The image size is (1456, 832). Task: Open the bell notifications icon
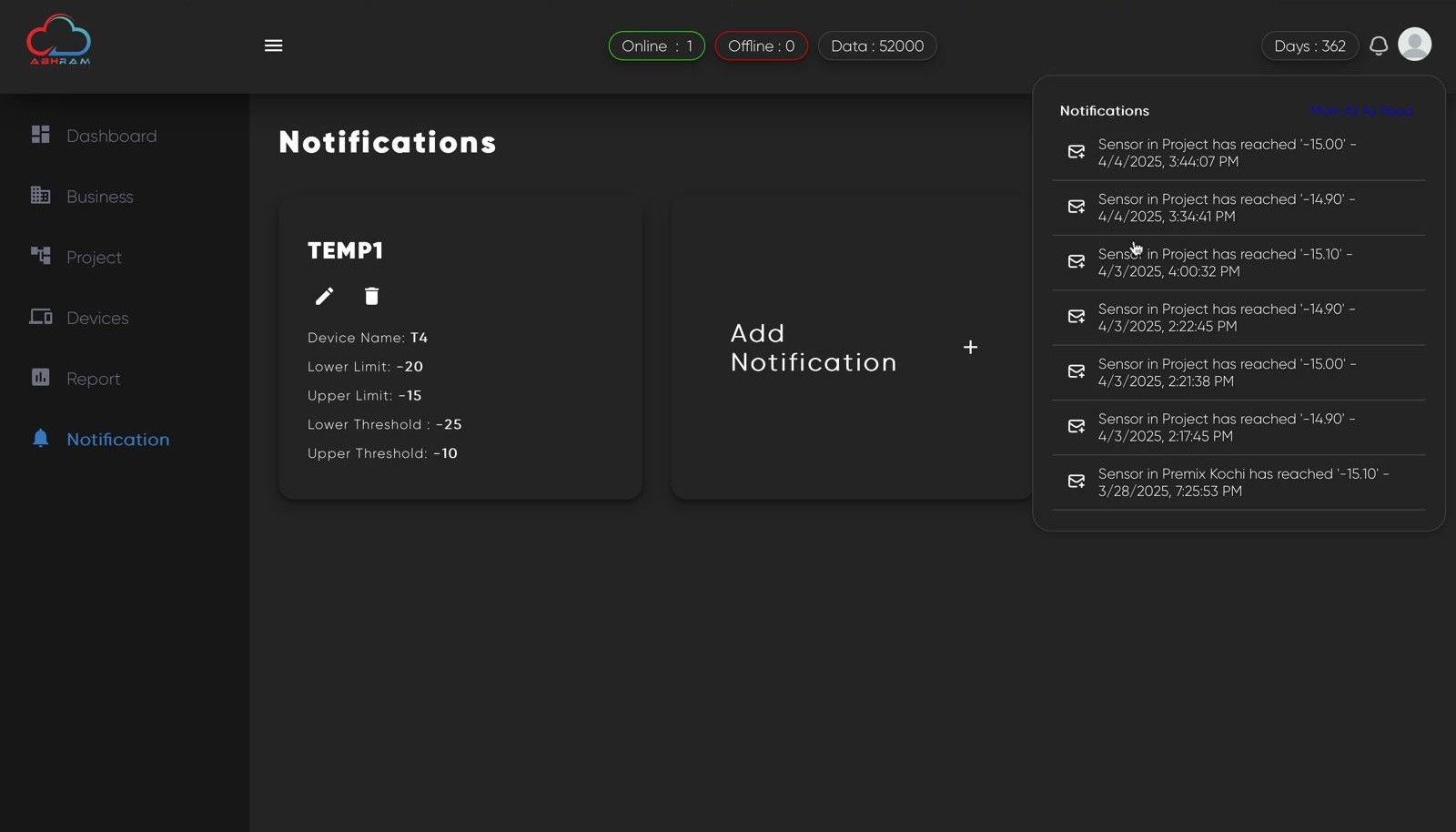click(1379, 46)
